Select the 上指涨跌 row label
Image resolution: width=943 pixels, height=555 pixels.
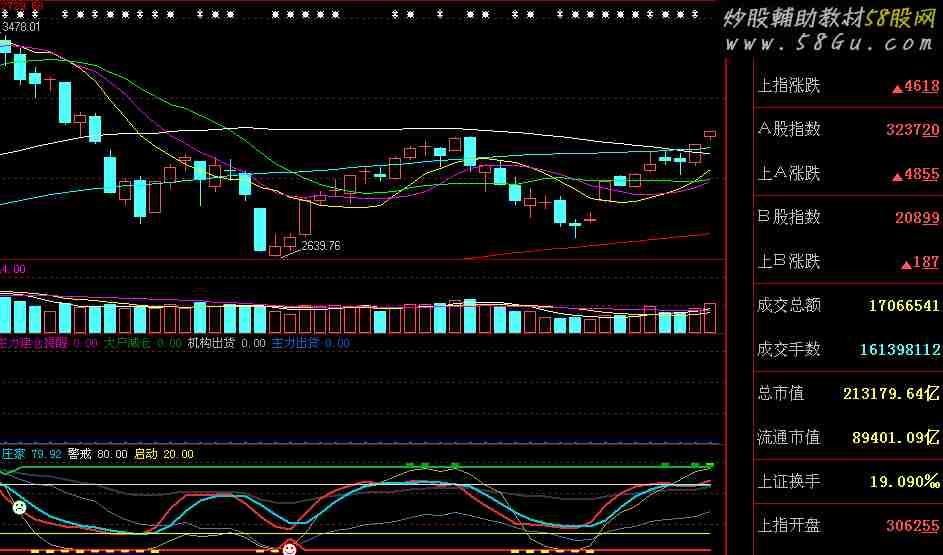[788, 85]
